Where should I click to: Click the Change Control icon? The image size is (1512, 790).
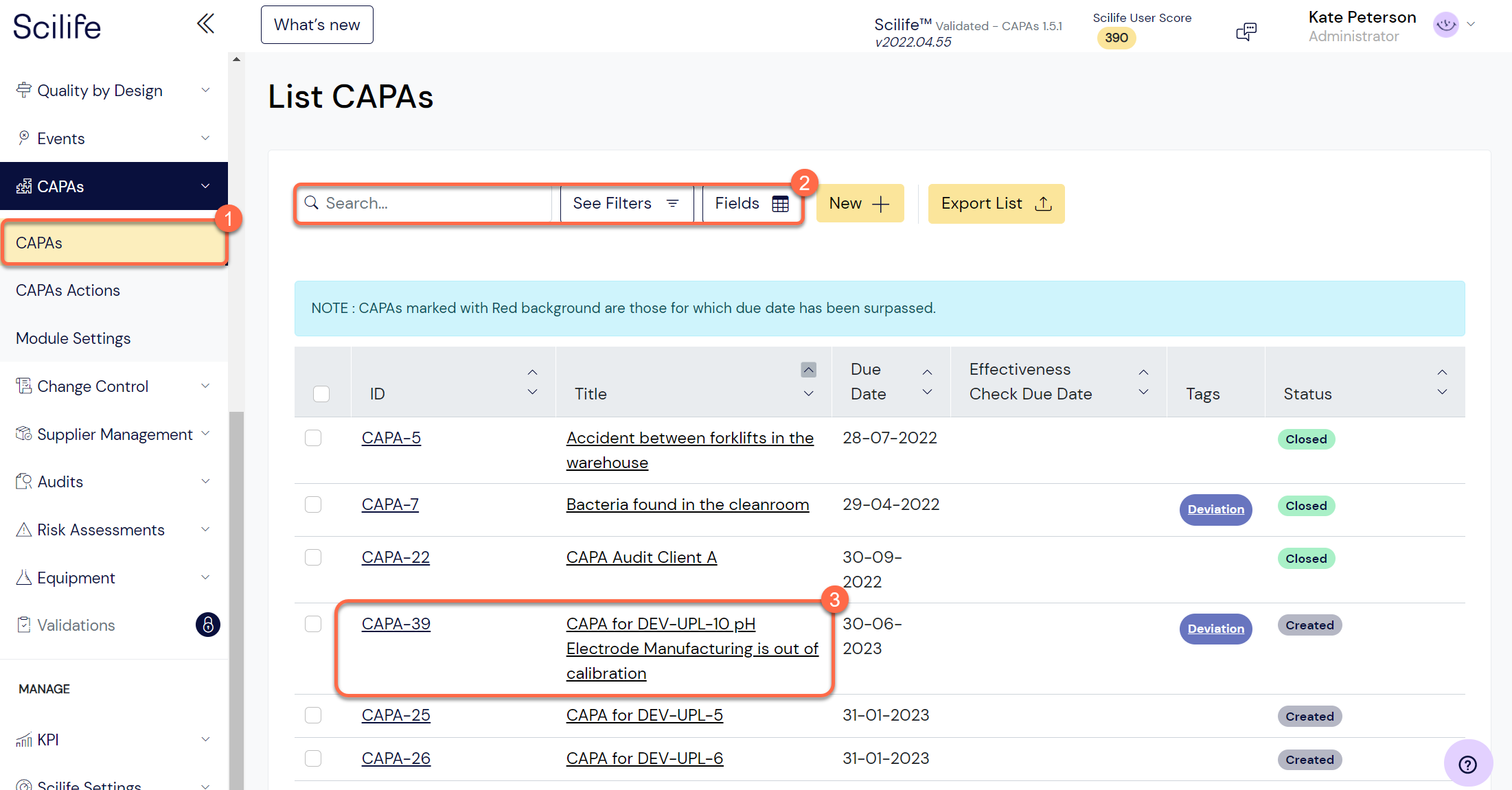click(24, 386)
